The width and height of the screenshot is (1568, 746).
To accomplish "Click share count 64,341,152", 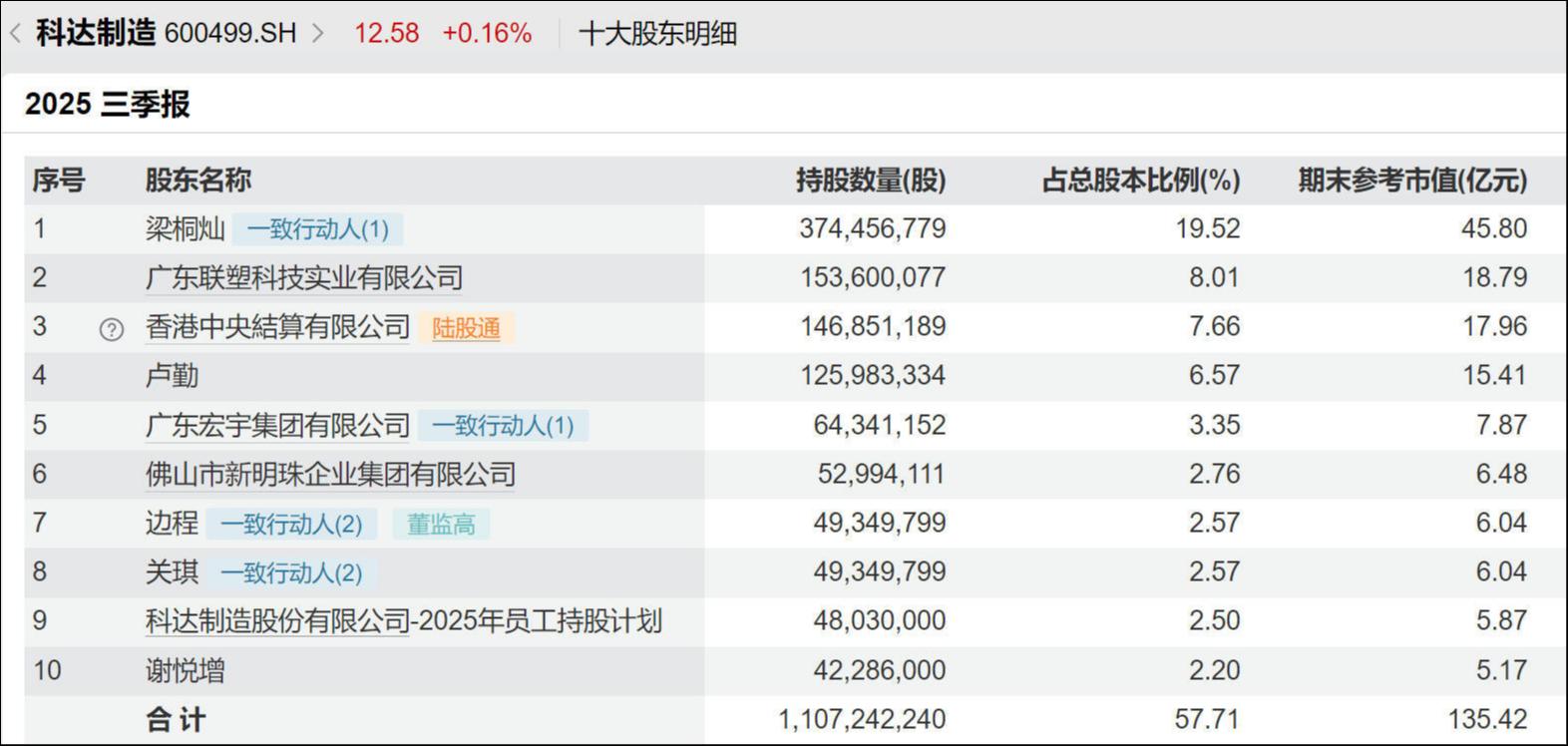I will (880, 425).
